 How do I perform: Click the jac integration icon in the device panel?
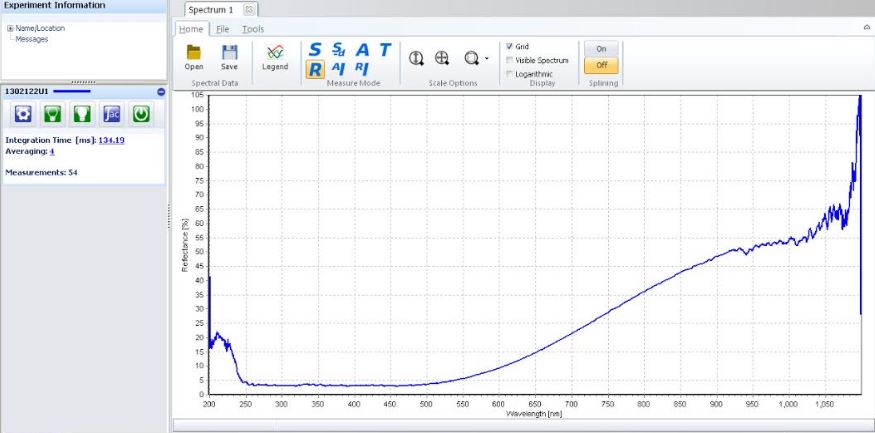tap(112, 114)
